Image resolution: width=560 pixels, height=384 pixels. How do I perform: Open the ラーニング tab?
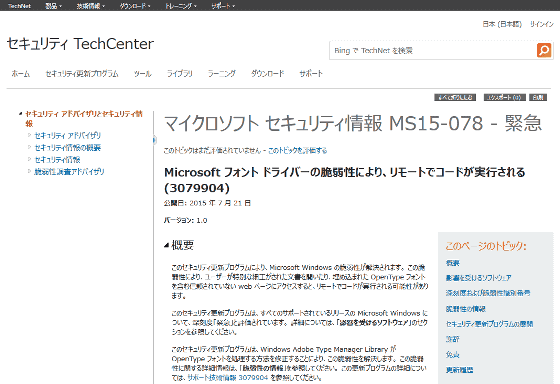click(221, 74)
